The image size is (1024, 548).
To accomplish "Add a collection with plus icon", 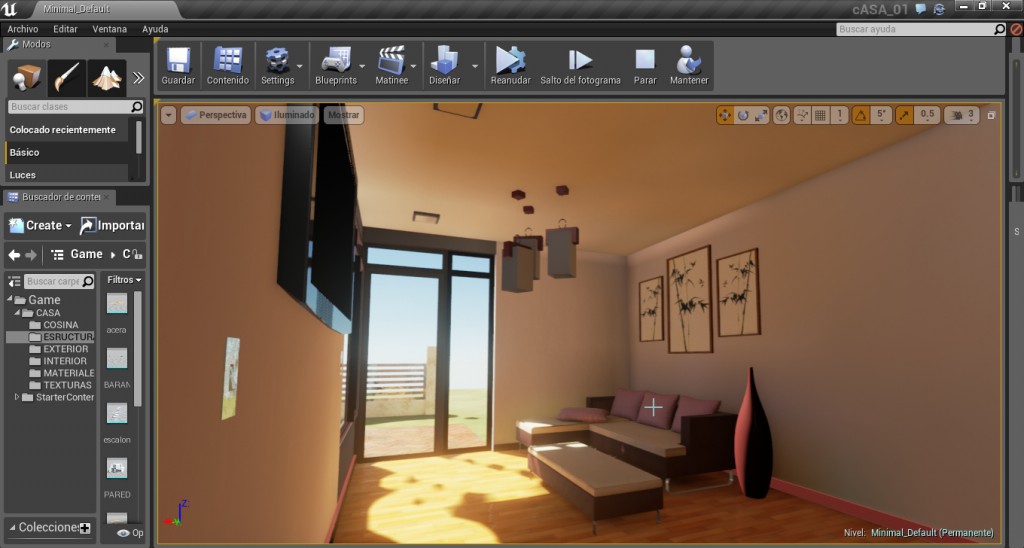I will (85, 528).
